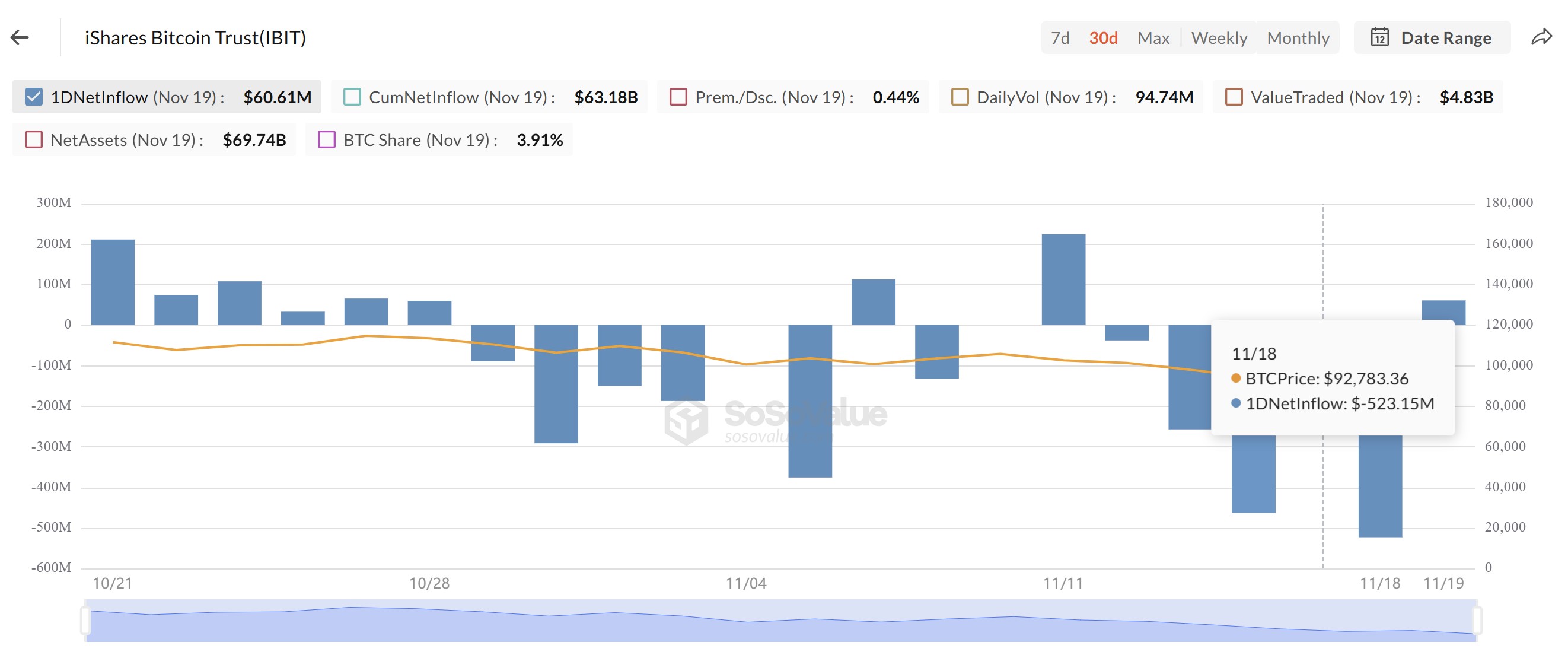1568x655 pixels.
Task: Click the calendar icon in Date Range
Action: 1381,37
